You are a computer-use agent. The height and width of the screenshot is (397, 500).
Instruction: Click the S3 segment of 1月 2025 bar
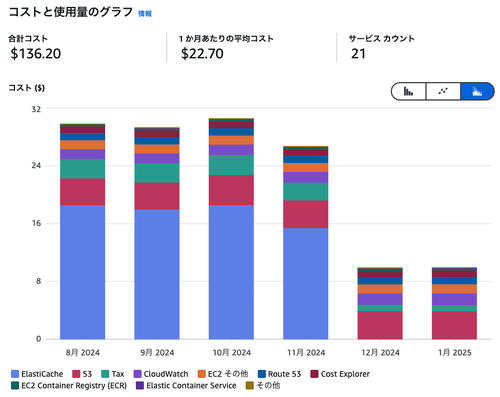(454, 325)
